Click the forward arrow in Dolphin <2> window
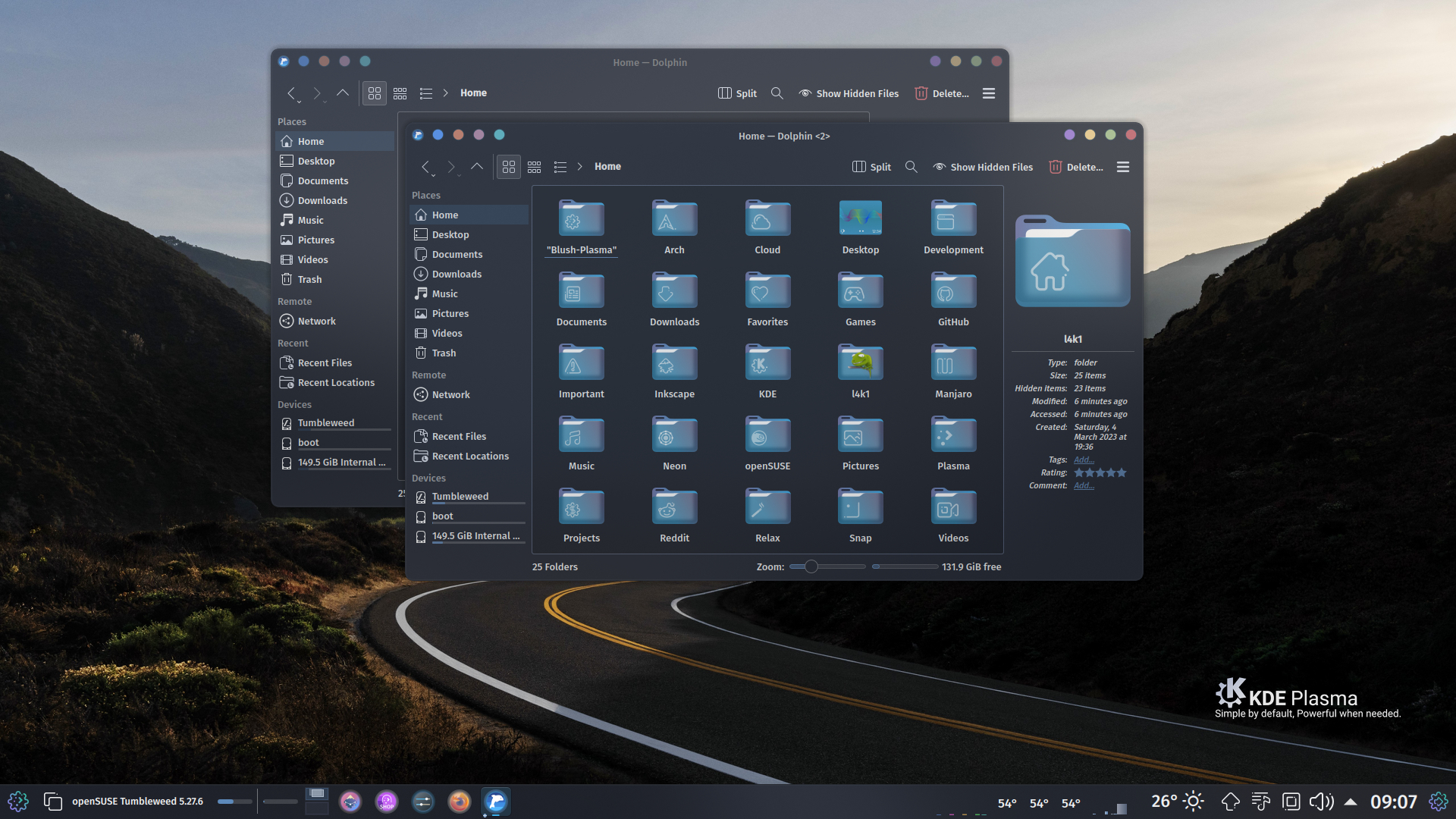Screen dimensions: 1456x819 (x=451, y=167)
